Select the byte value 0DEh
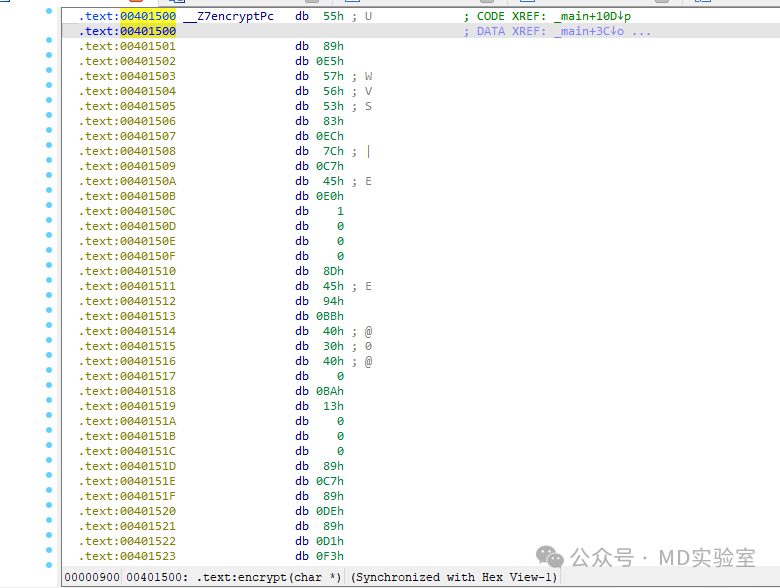The height and width of the screenshot is (588, 780). coord(330,511)
